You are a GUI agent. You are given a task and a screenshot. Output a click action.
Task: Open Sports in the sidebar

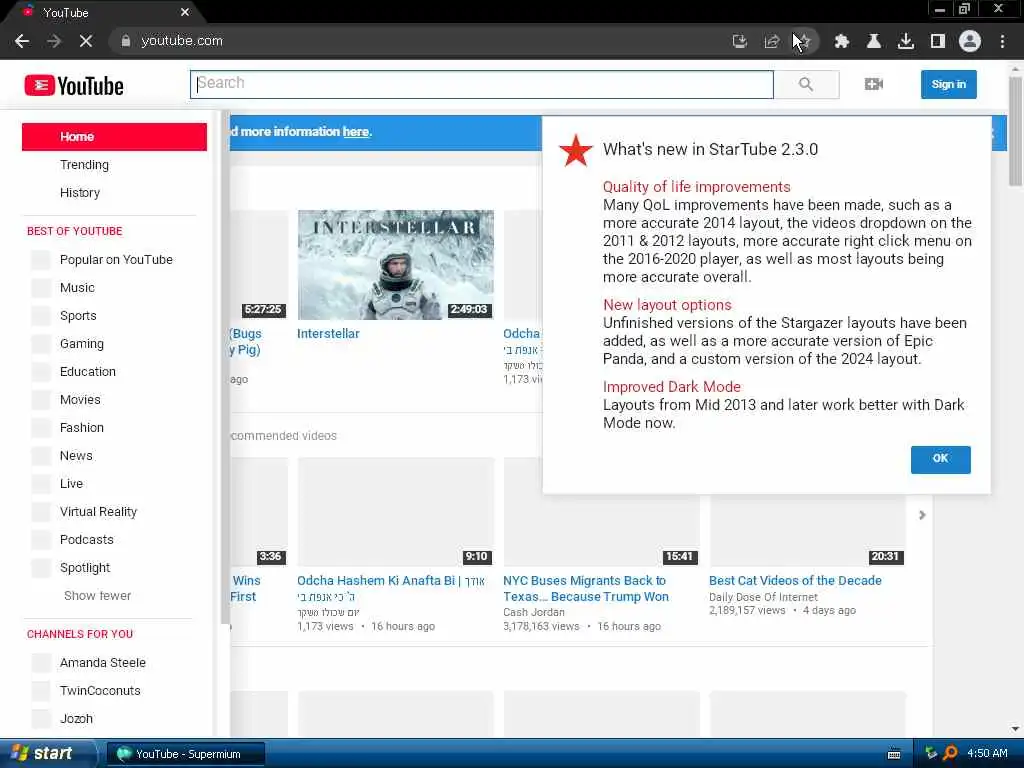pyautogui.click(x=78, y=315)
